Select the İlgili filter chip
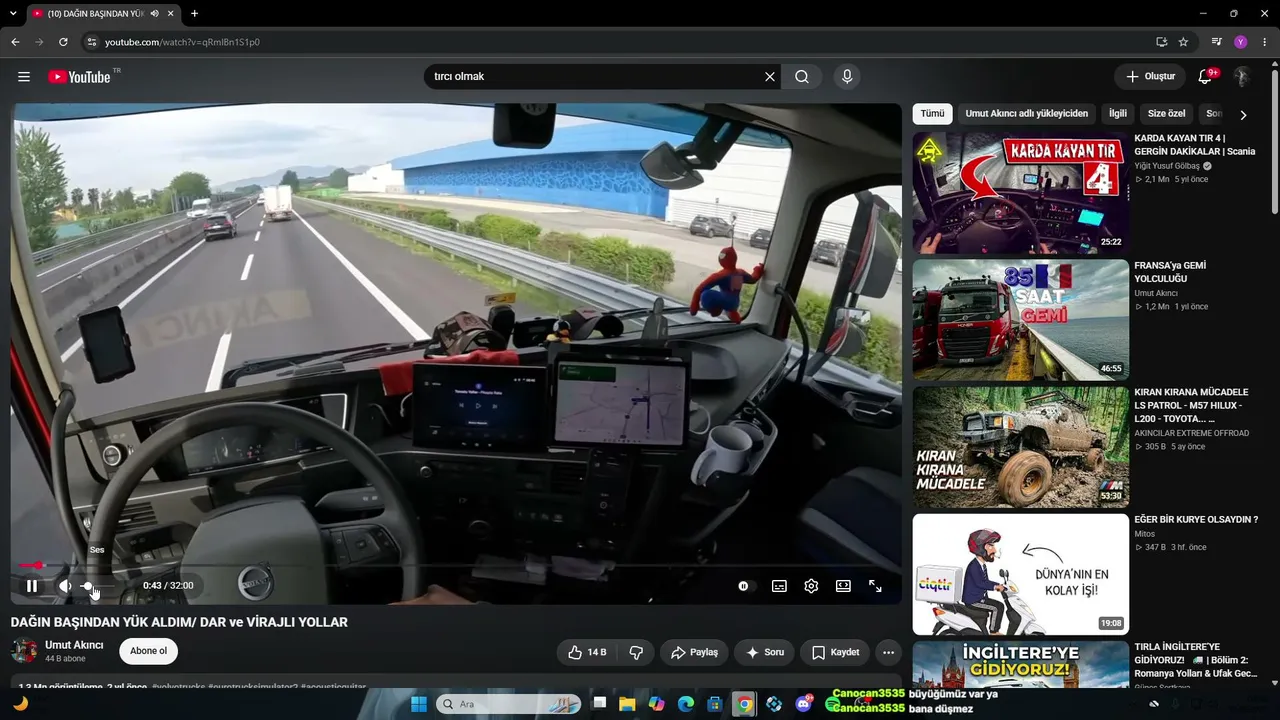1280x720 pixels. pyautogui.click(x=1118, y=114)
